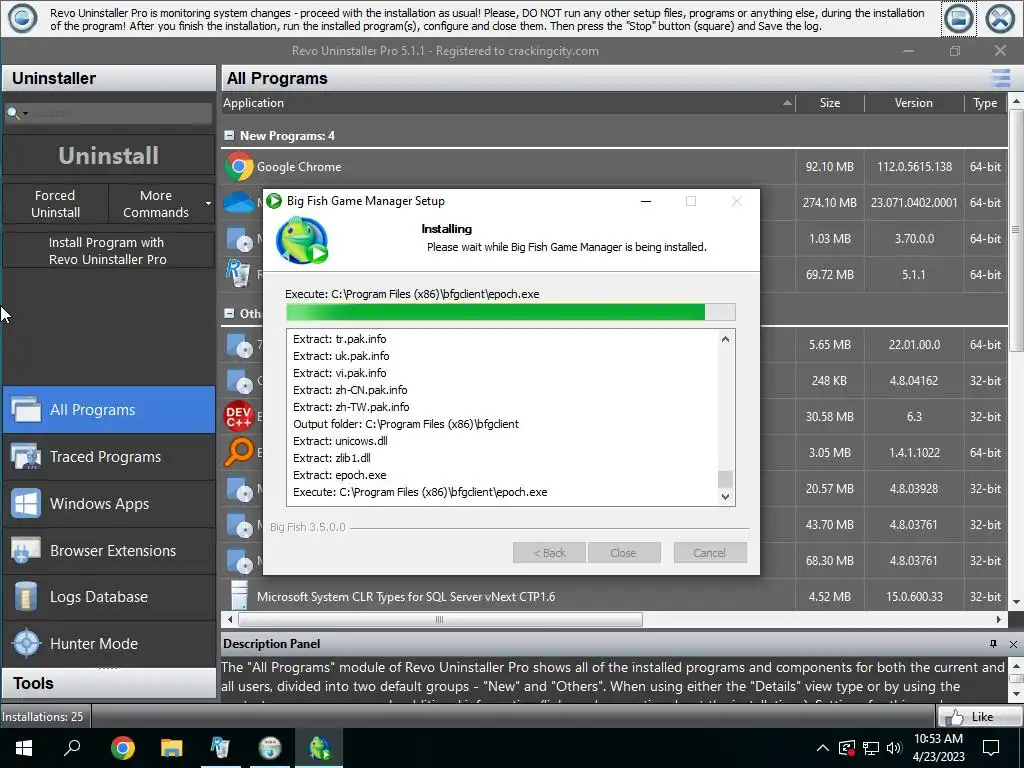Switch to All Programs module
The width and height of the screenshot is (1024, 768).
tap(108, 410)
